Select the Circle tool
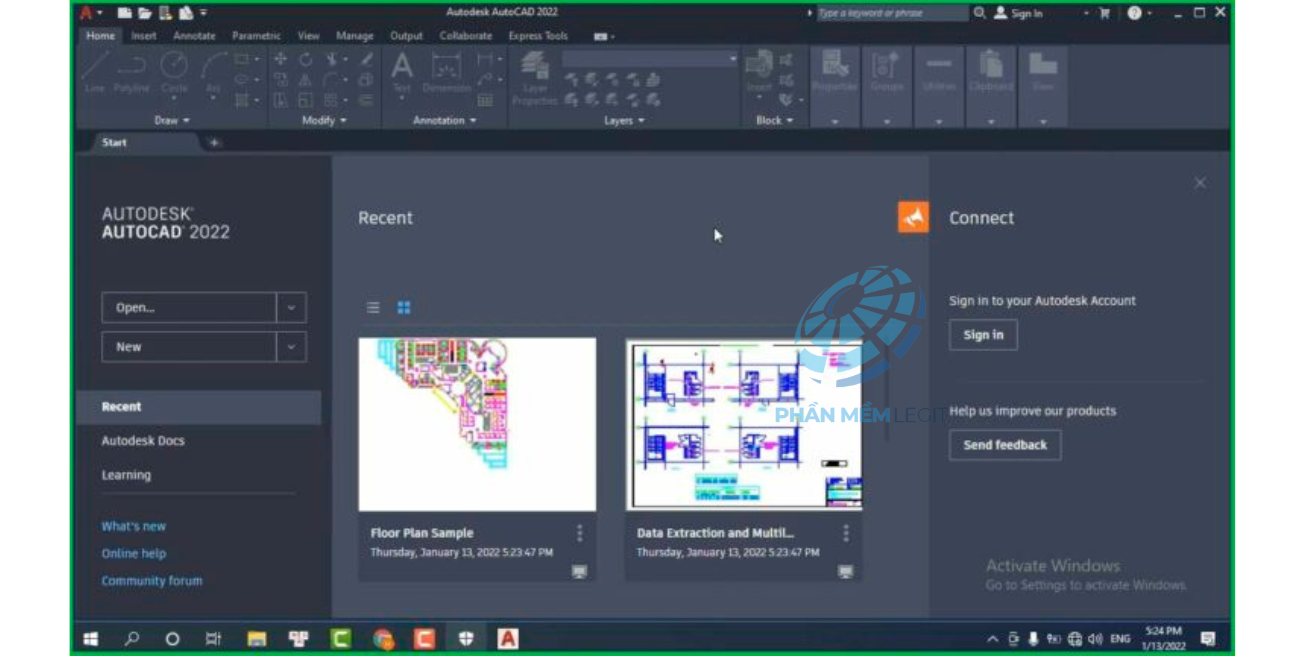The height and width of the screenshot is (656, 1305). (x=174, y=72)
